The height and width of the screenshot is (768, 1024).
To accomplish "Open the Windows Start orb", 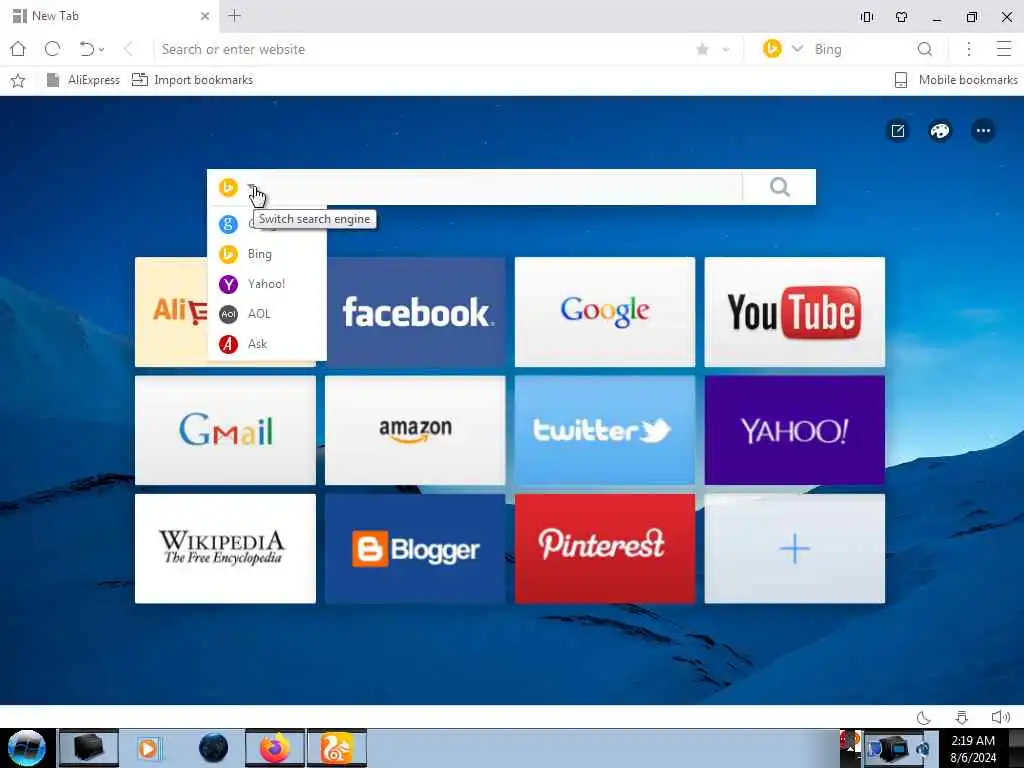I will pyautogui.click(x=27, y=748).
